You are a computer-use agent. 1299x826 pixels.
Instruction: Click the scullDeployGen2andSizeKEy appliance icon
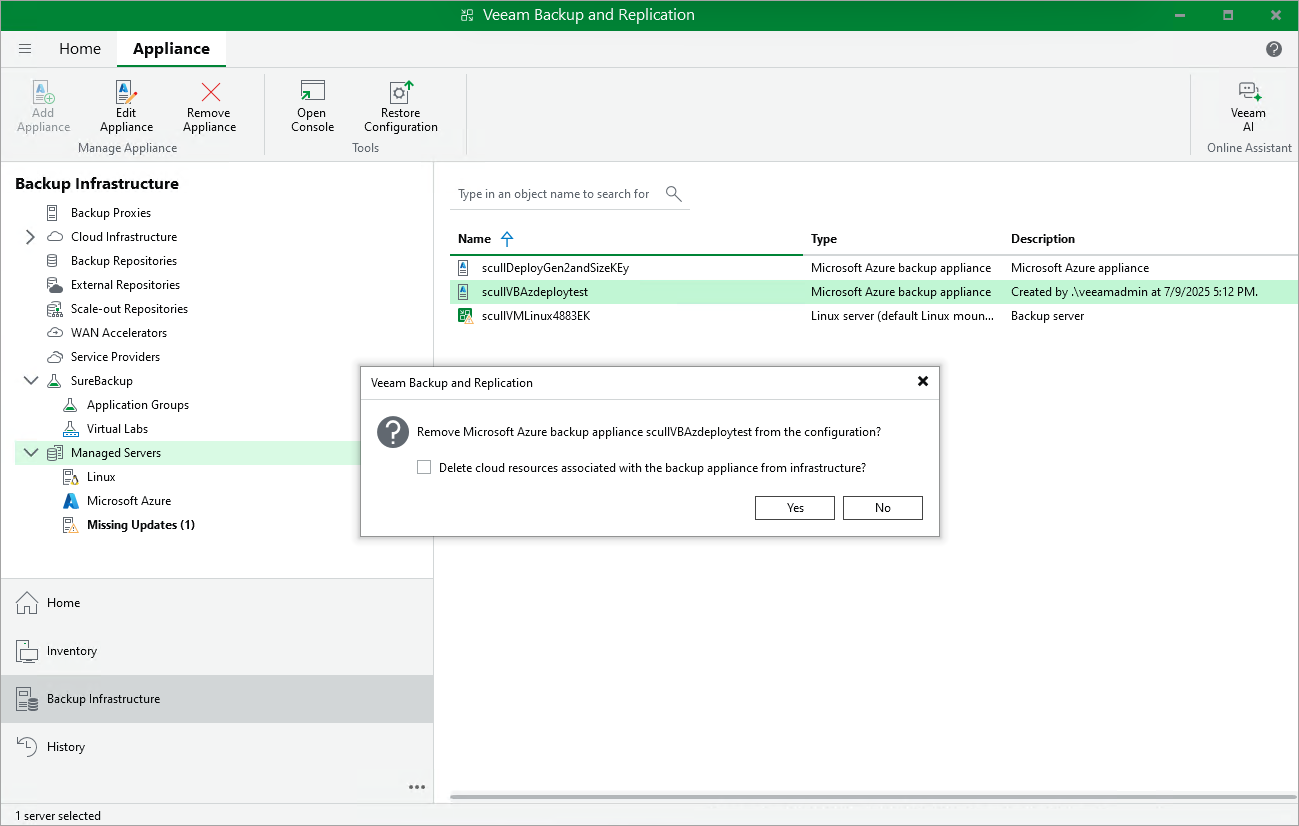click(x=464, y=268)
